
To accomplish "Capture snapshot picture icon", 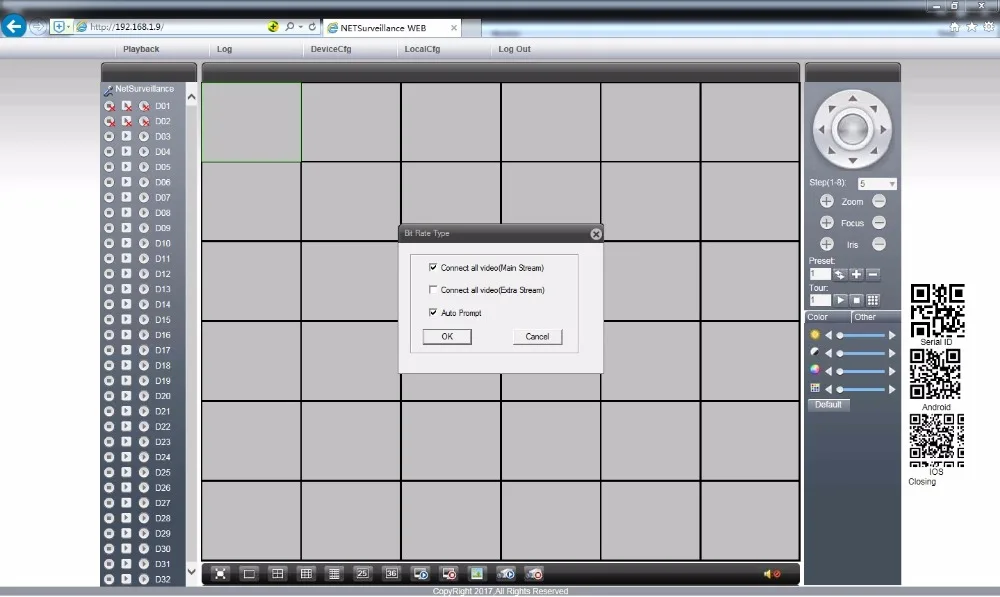I will 476,573.
